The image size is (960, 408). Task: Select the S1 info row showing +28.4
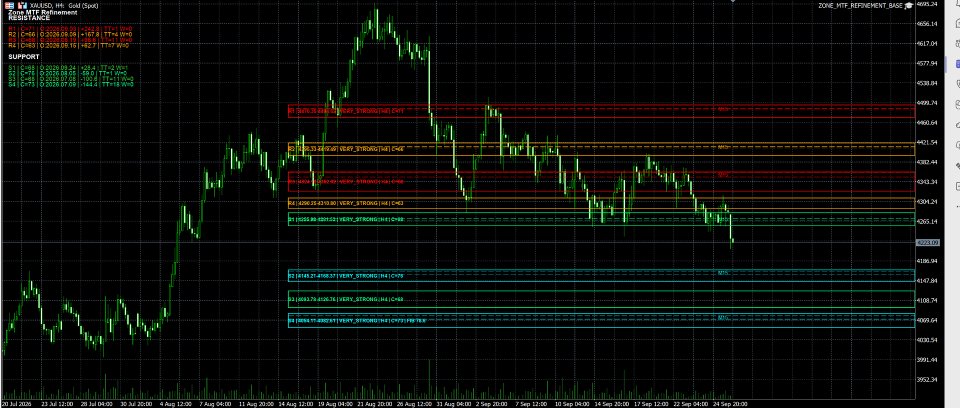coord(68,67)
